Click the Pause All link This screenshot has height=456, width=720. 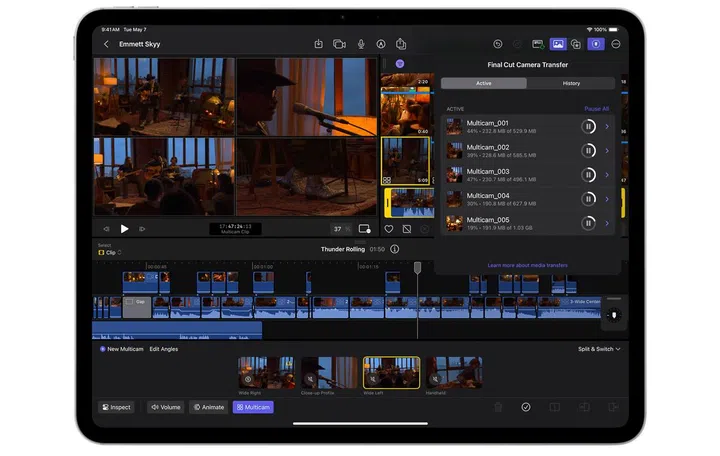click(x=596, y=108)
